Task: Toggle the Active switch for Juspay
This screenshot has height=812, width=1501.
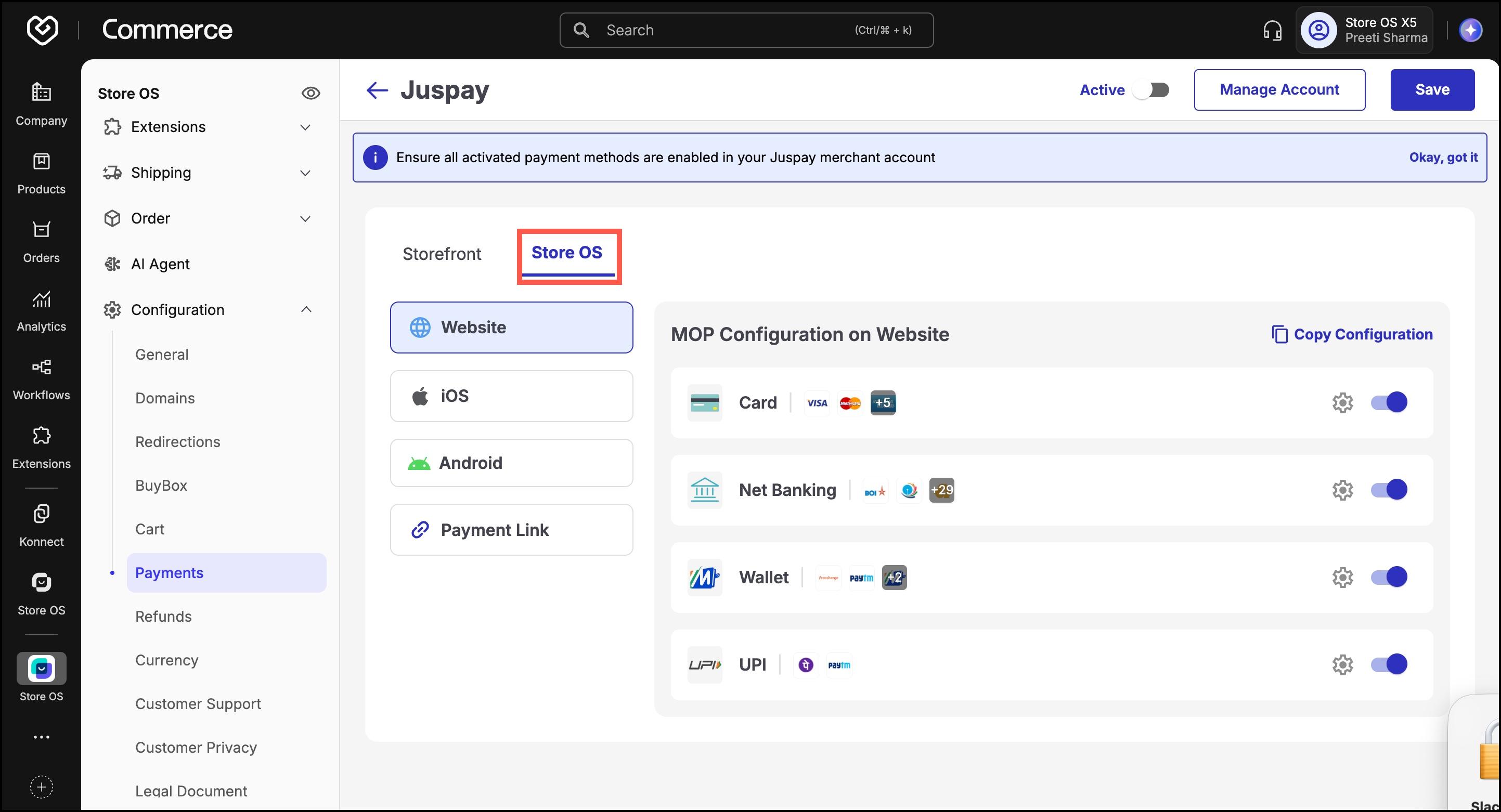Action: tap(1151, 90)
